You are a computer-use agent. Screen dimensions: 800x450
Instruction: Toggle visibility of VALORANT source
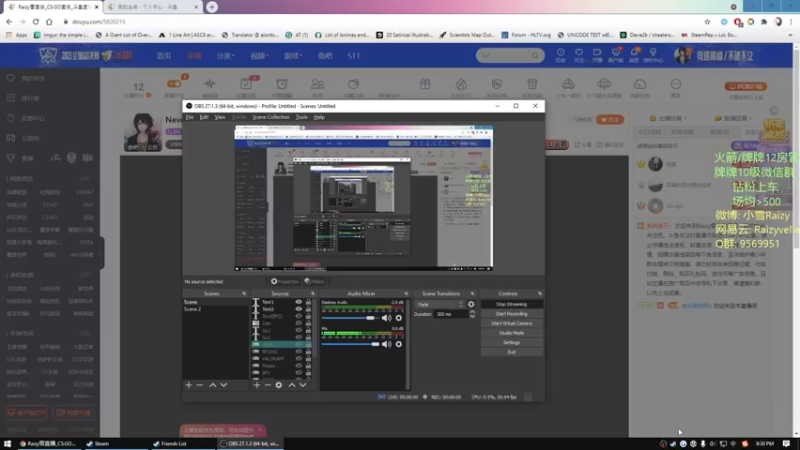[298, 359]
